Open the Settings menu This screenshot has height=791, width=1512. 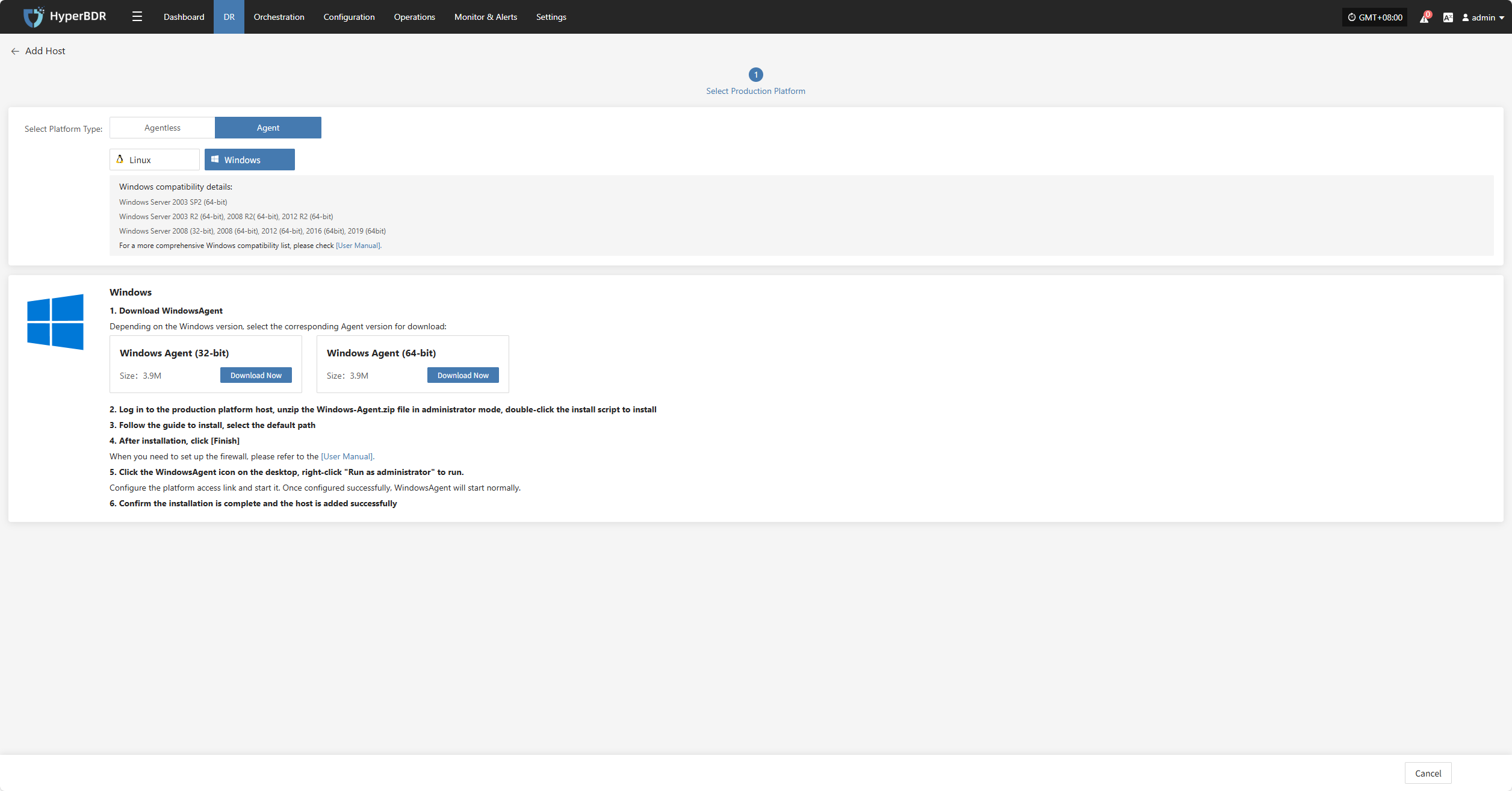coord(551,17)
